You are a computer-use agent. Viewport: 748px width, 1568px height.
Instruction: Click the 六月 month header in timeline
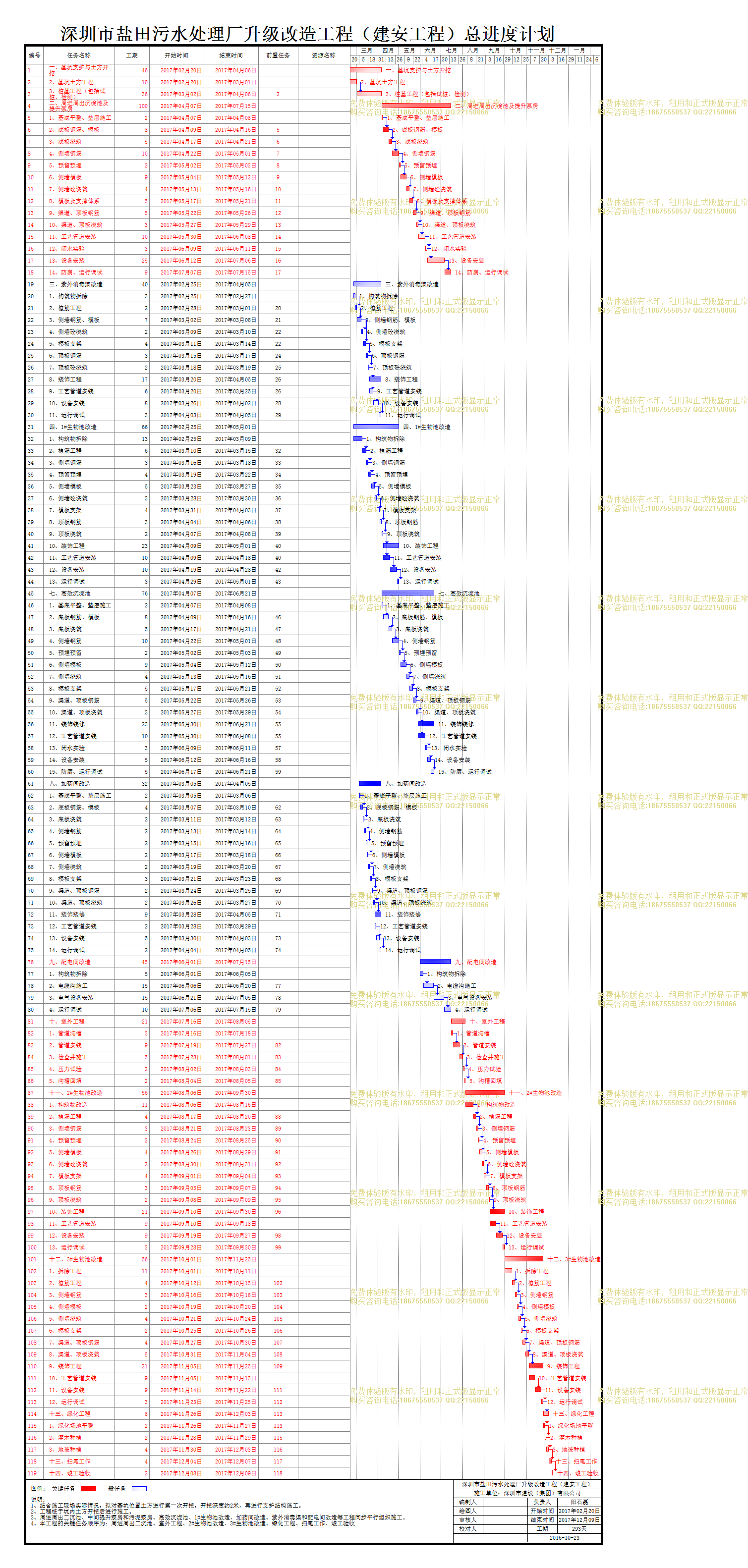tap(430, 50)
